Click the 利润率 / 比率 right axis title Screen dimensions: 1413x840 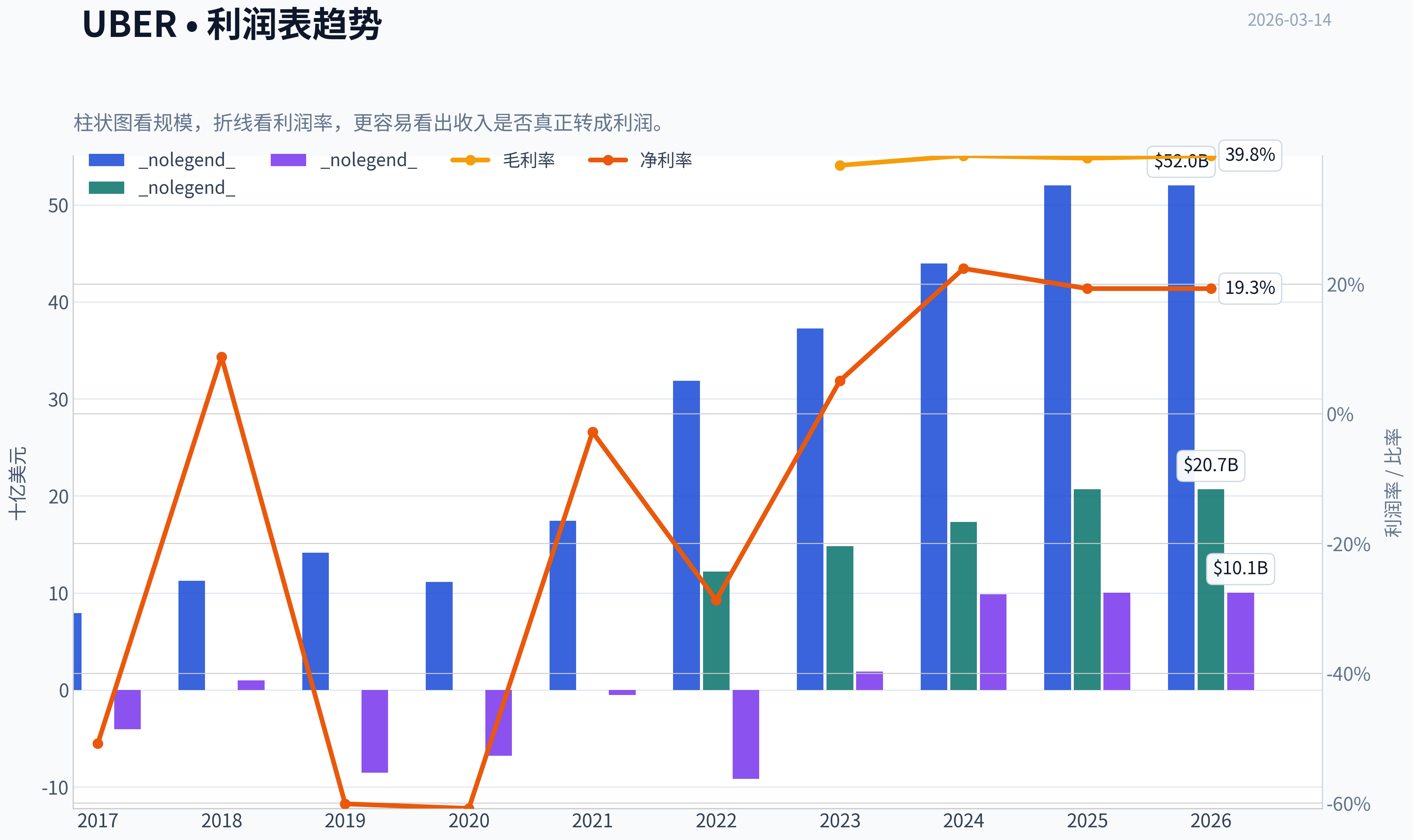1393,483
